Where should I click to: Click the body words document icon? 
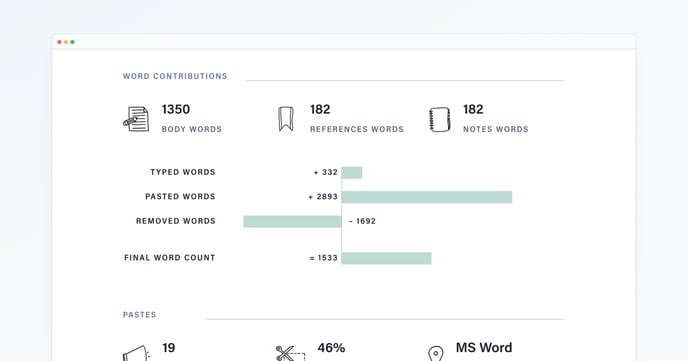[x=136, y=119]
